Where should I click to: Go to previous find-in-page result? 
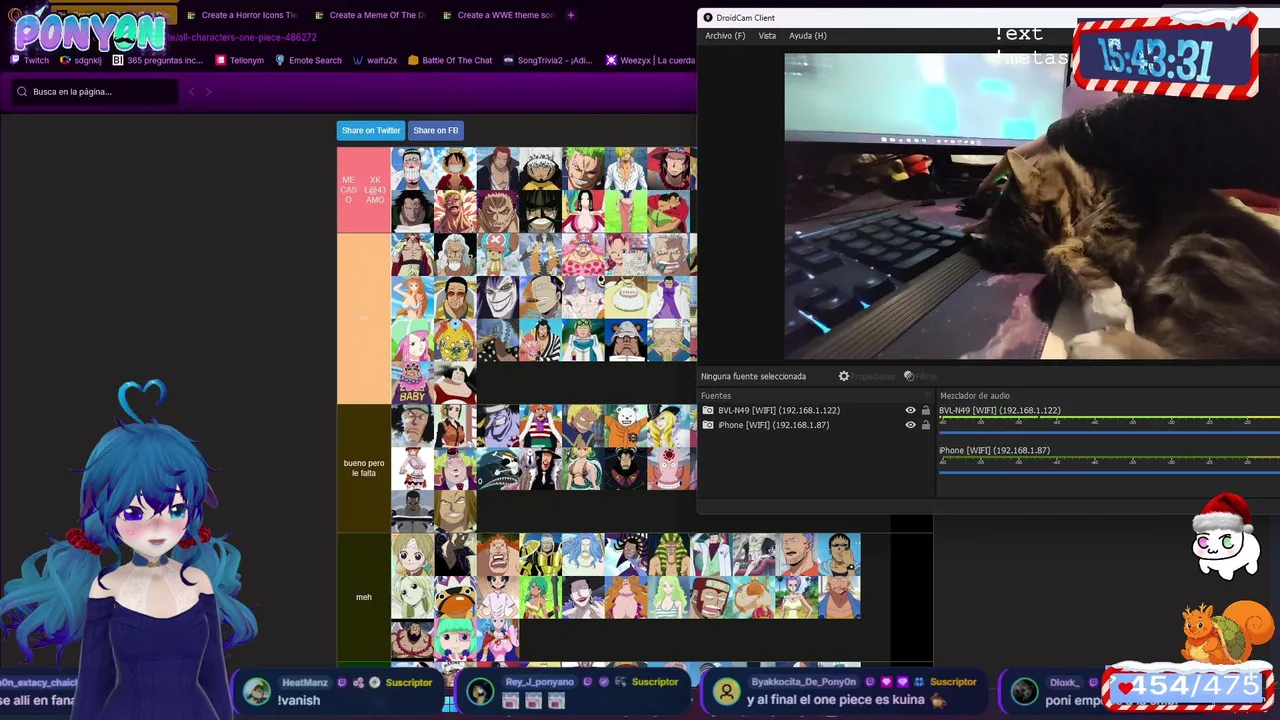tap(192, 92)
